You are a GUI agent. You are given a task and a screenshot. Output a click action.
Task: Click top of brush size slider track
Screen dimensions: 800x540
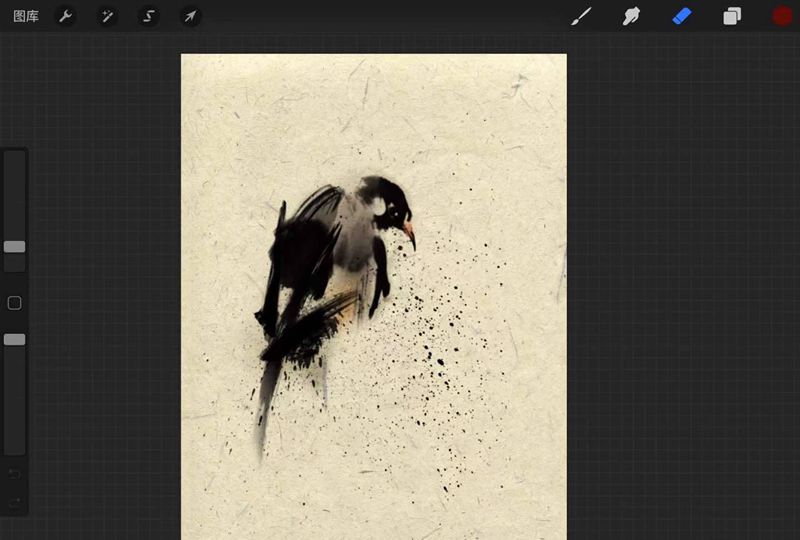click(14, 160)
